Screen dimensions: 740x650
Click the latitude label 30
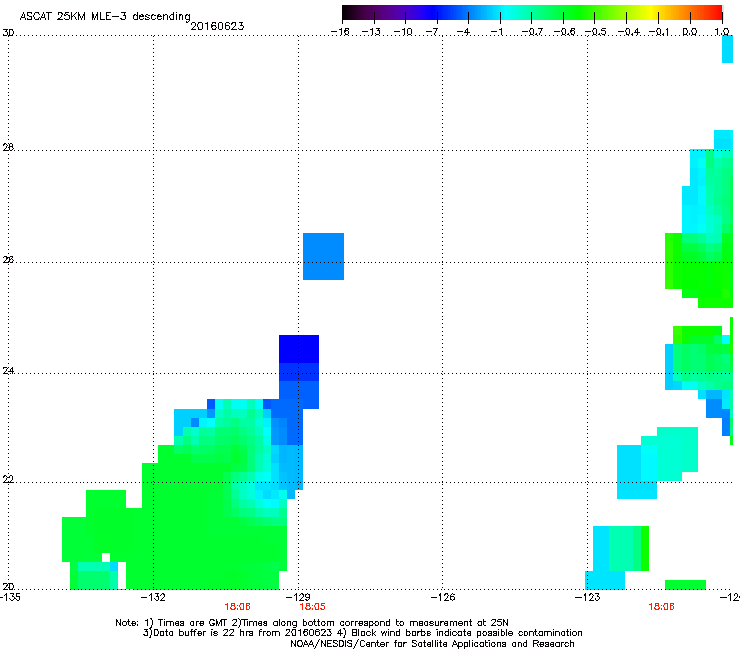coord(8,33)
